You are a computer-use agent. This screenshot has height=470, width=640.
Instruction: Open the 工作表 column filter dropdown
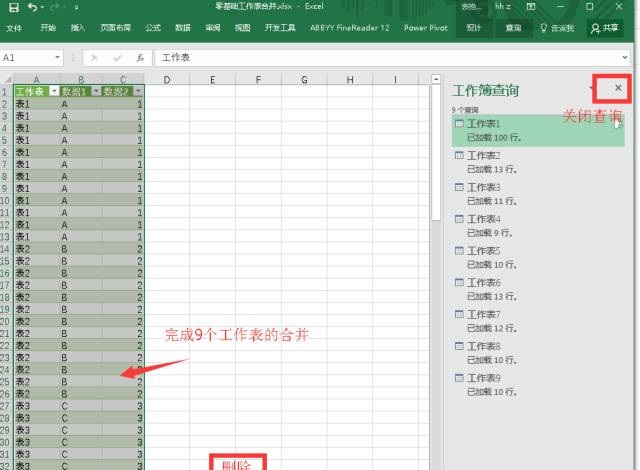[x=52, y=91]
